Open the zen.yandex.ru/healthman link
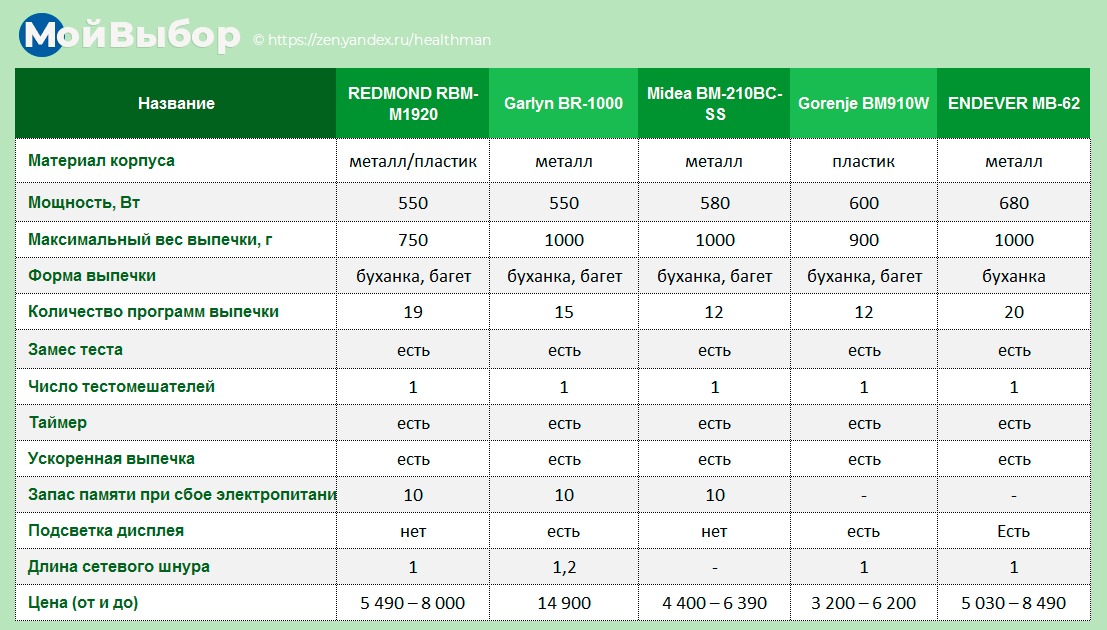The width and height of the screenshot is (1107, 630). [x=379, y=40]
